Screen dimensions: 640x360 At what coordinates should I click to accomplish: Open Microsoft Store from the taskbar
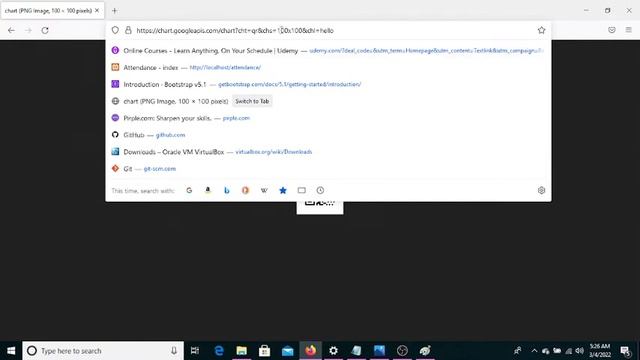(x=264, y=351)
